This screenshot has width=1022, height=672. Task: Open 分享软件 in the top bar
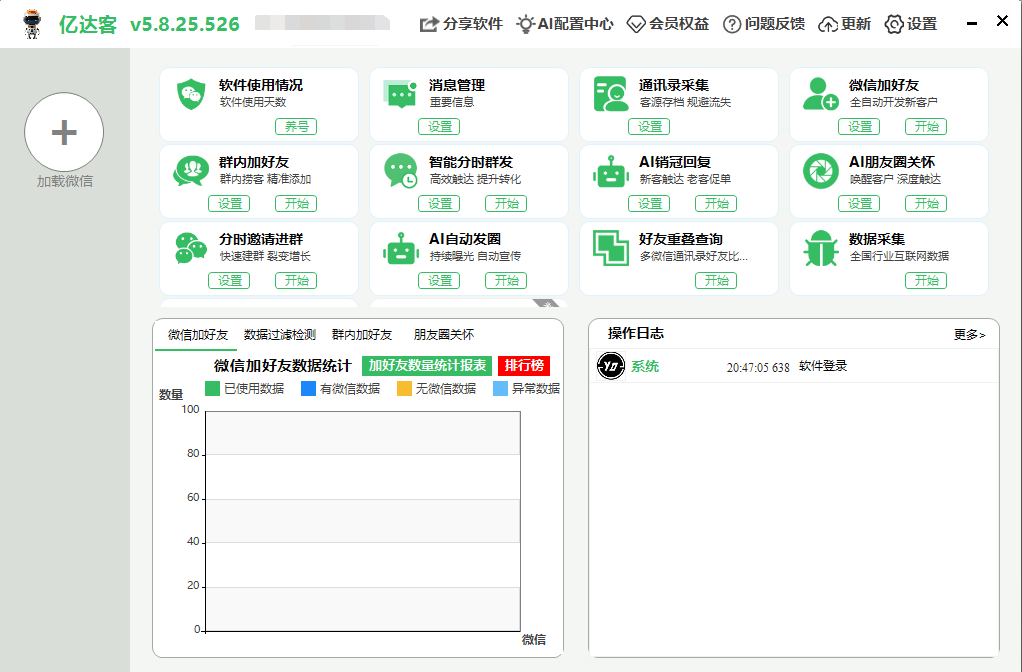click(x=461, y=25)
